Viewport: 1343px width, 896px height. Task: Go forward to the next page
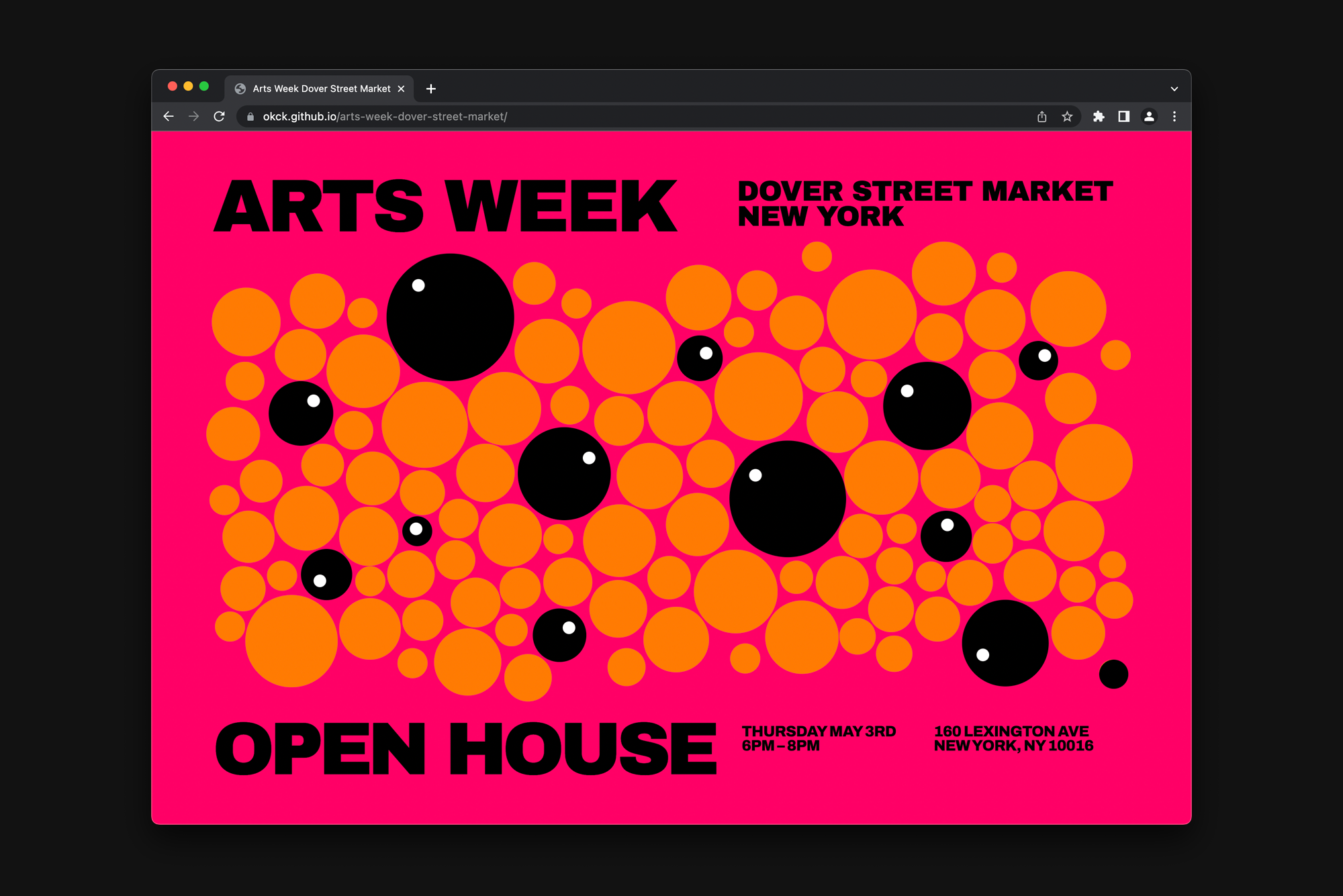click(194, 117)
